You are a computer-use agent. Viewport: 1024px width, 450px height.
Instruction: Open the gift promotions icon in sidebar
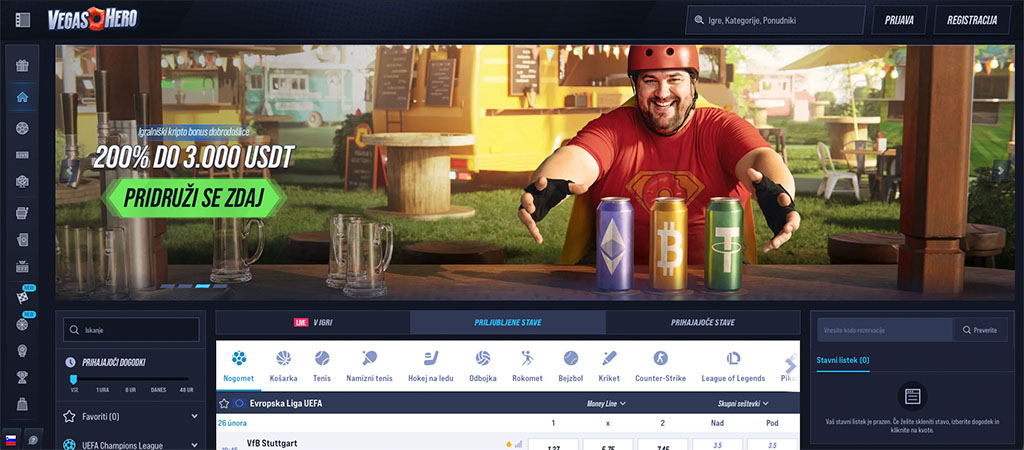click(22, 66)
